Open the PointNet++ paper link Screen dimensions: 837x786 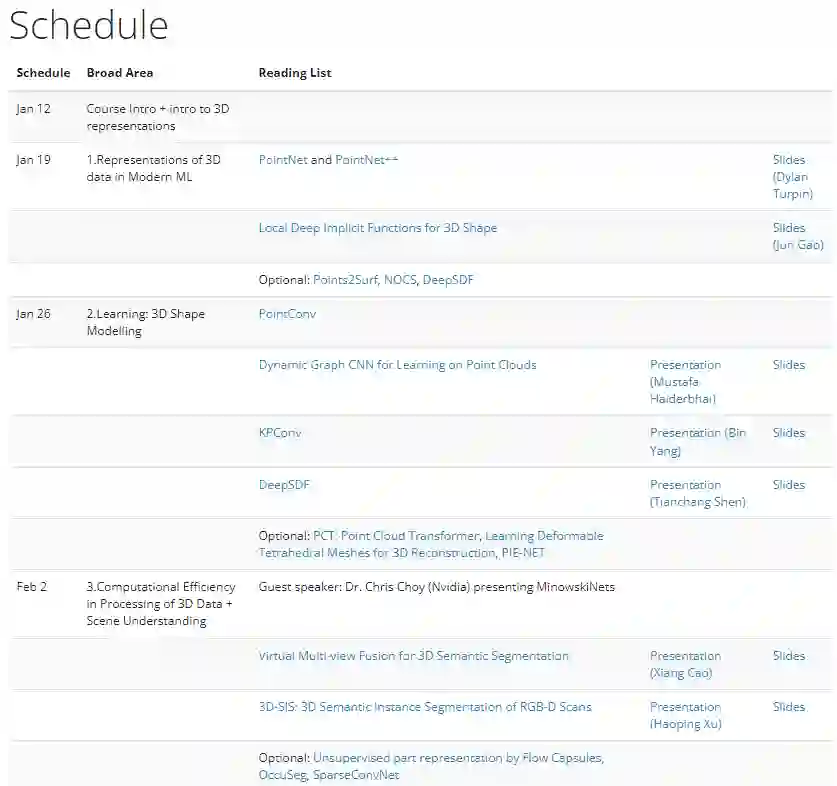[x=366, y=160]
